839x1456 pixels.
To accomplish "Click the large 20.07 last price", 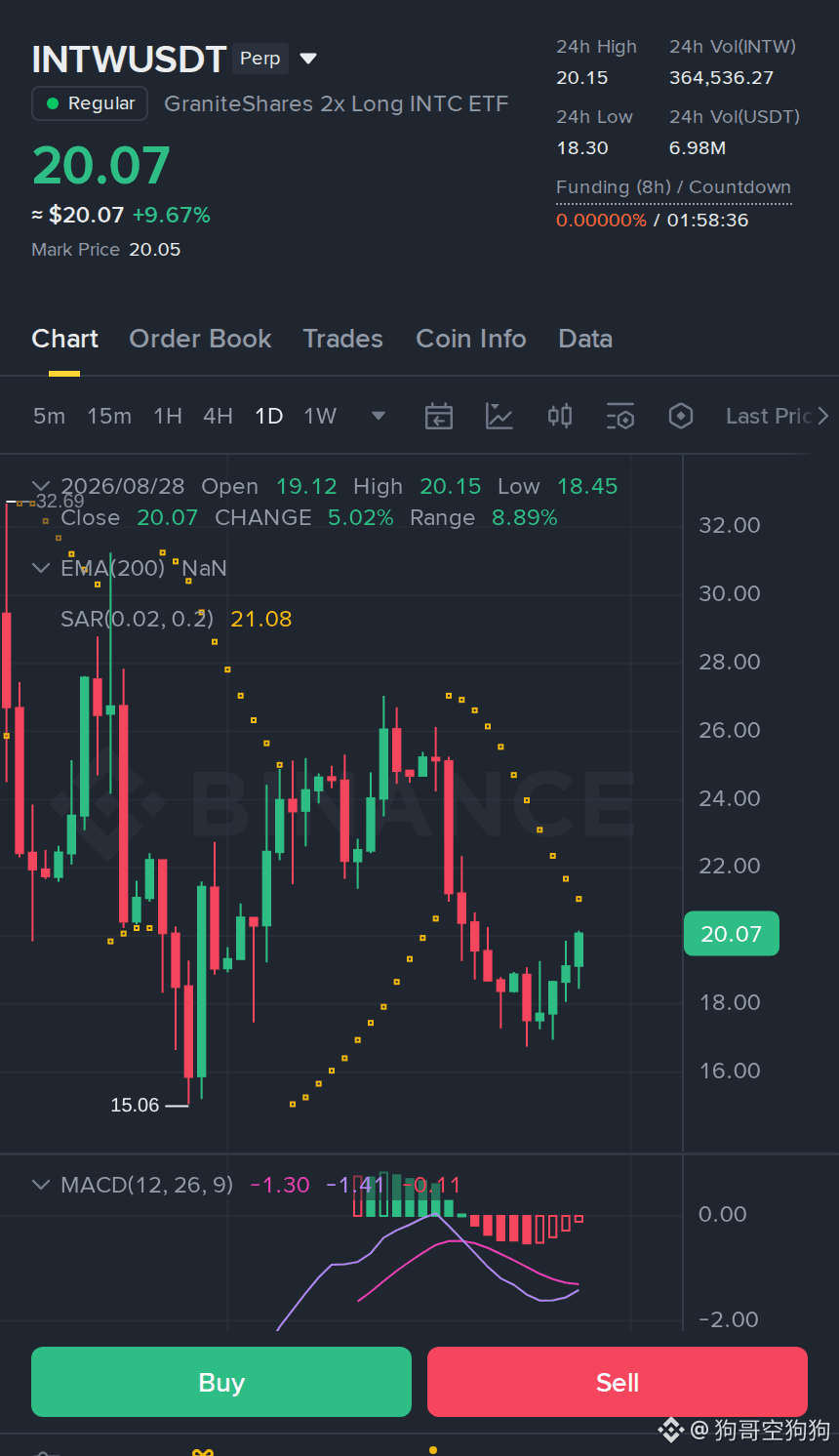I will (x=101, y=165).
